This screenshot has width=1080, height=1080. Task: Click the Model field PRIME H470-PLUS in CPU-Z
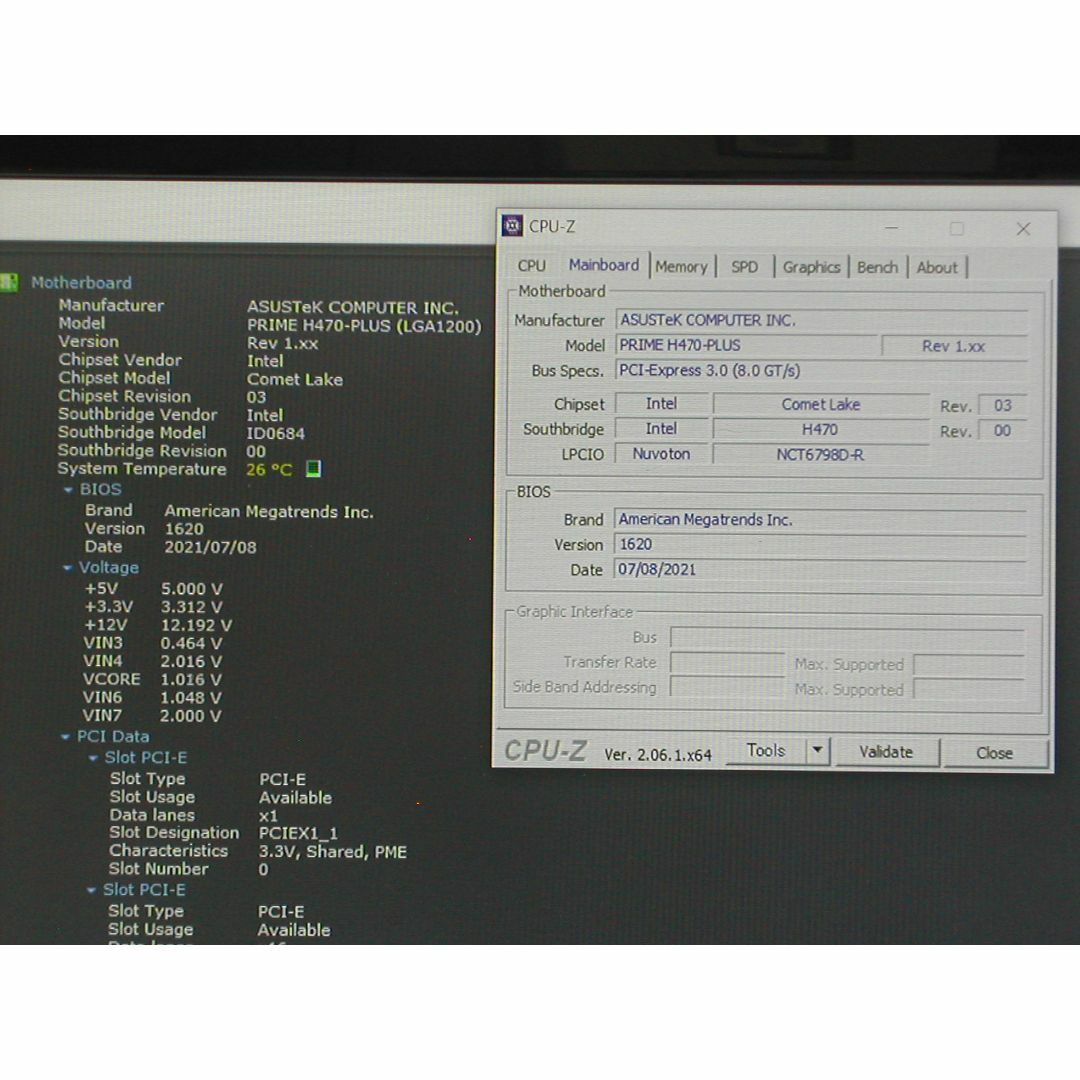tap(747, 345)
